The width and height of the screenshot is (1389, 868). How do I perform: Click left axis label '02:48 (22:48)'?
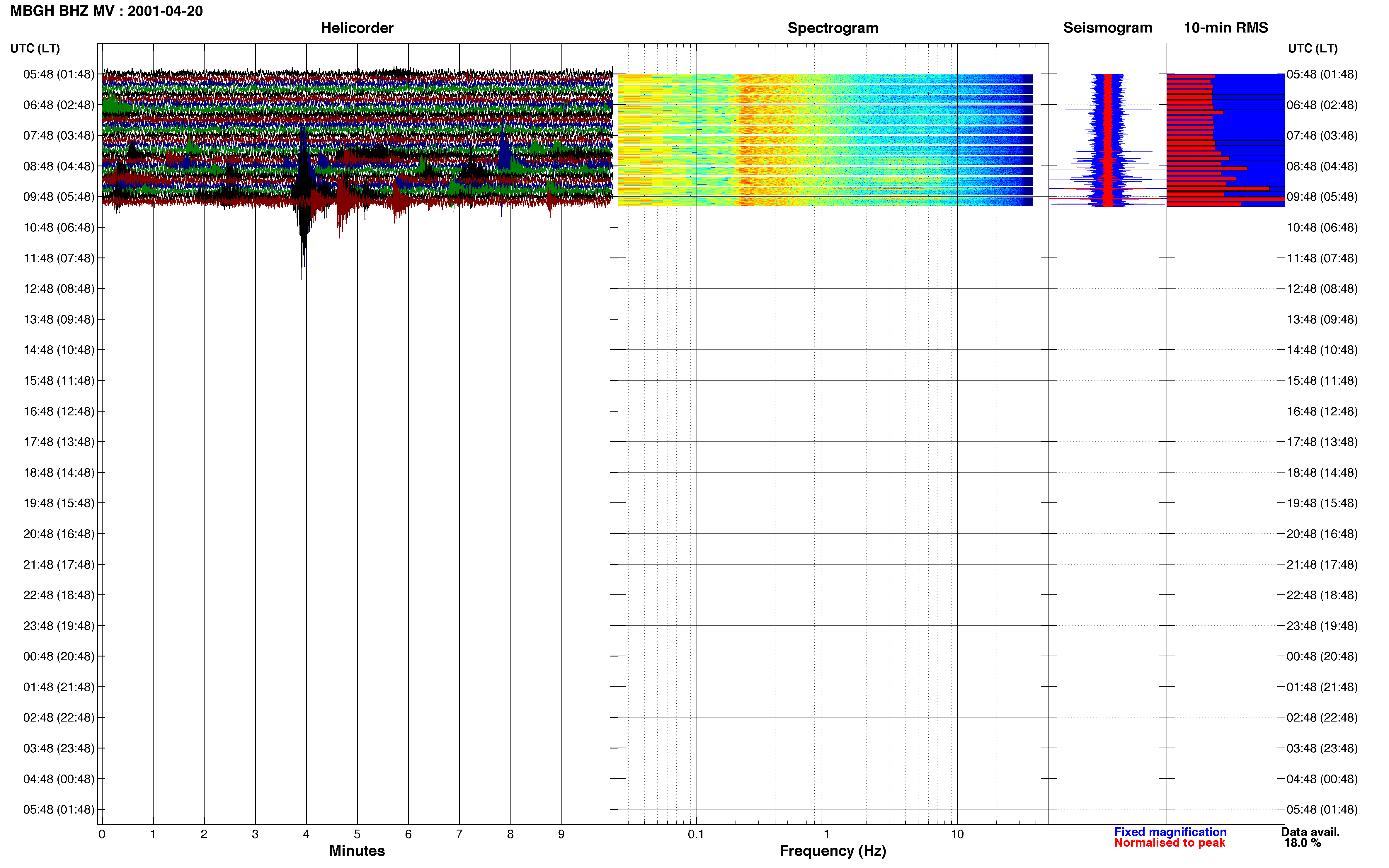pos(59,718)
